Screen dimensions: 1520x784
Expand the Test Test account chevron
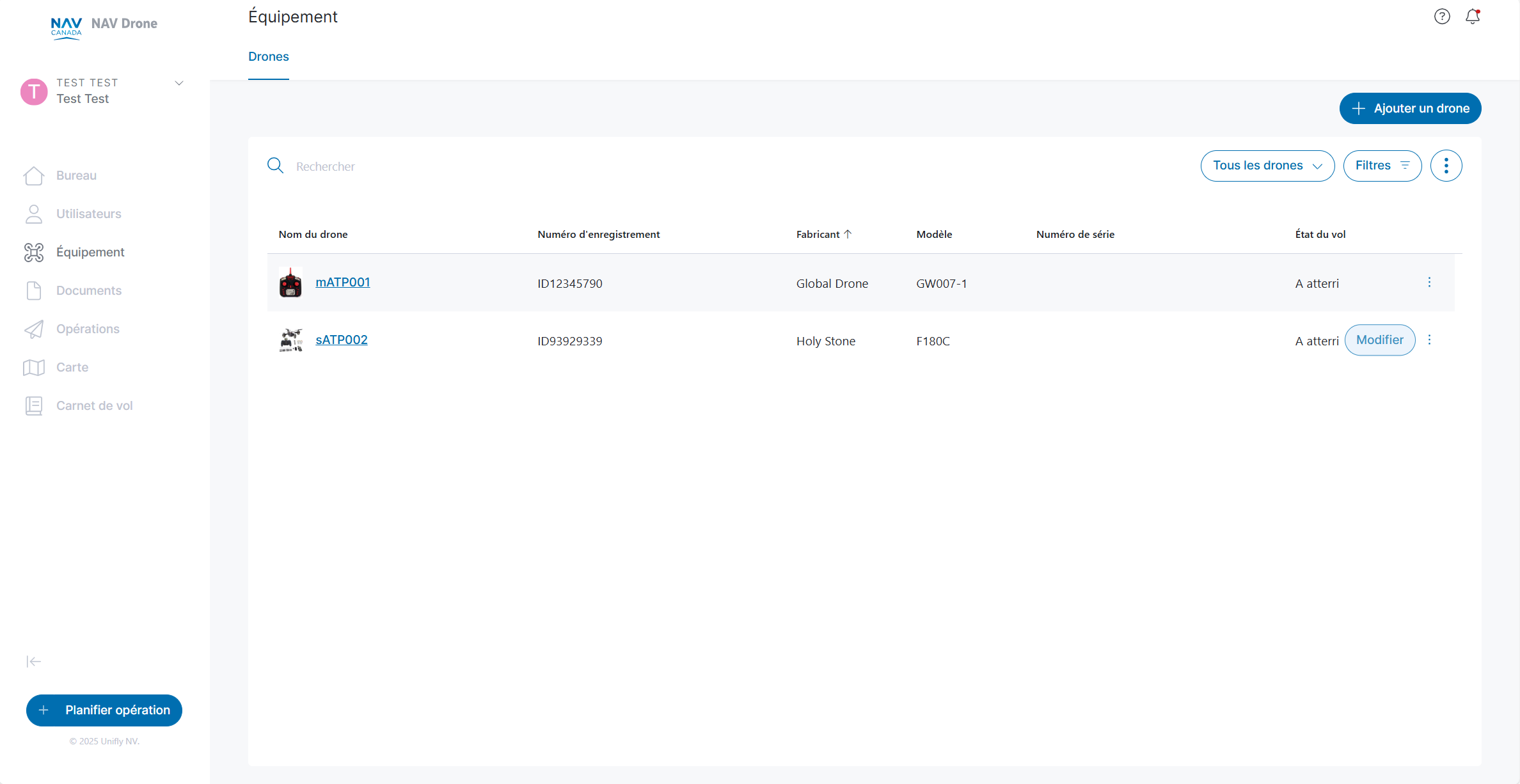pos(179,83)
